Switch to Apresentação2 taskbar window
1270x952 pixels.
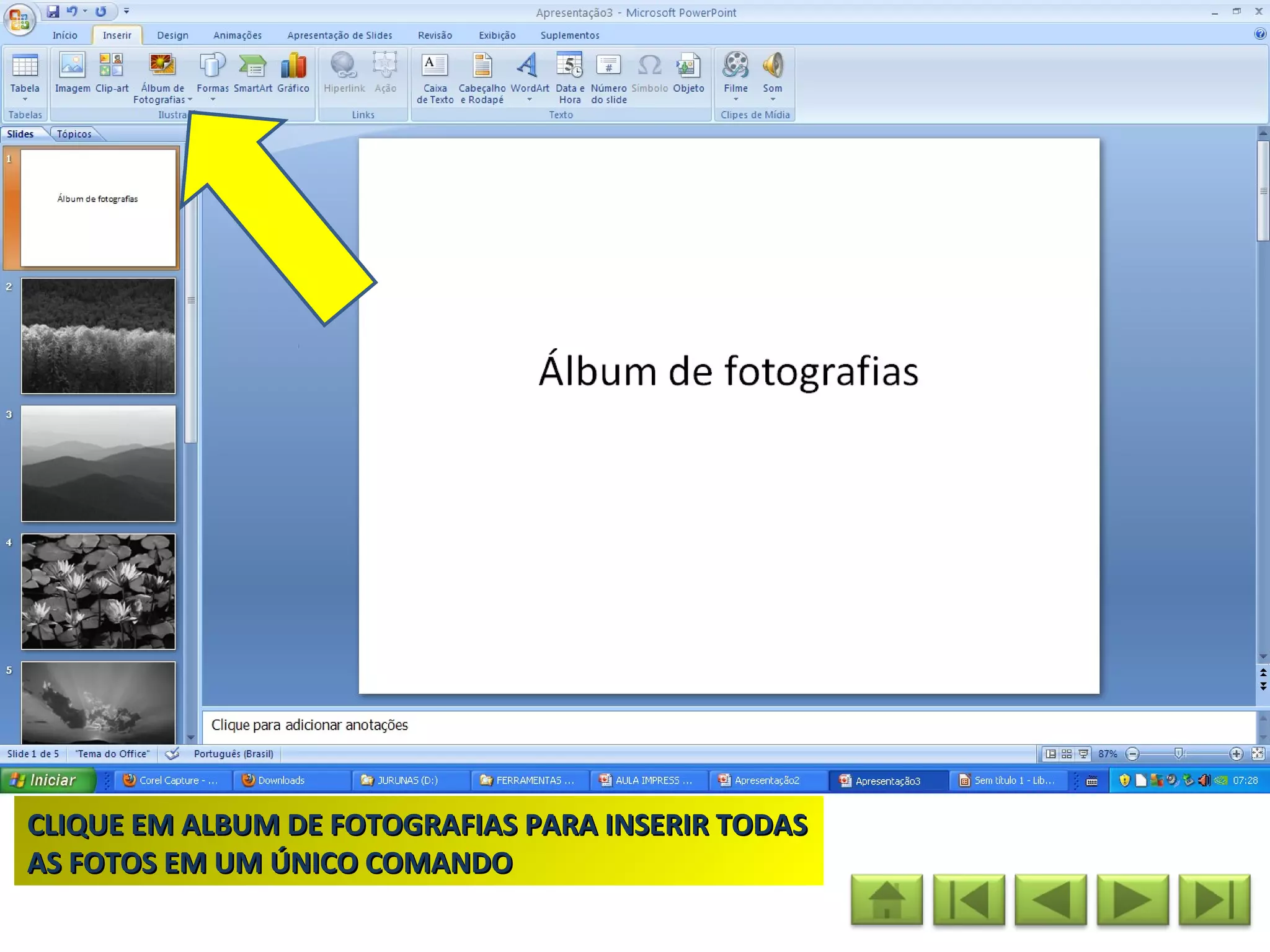click(767, 780)
